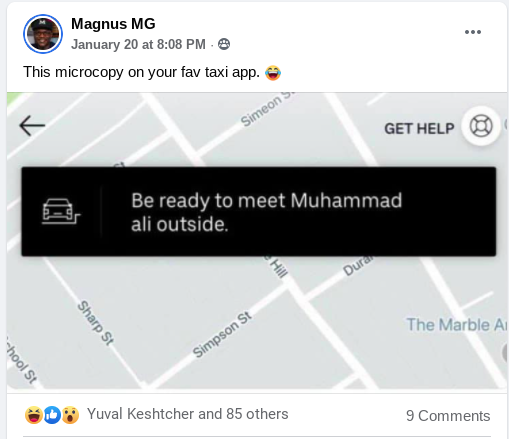
Task: Click the Sharp St label on map
Action: click(96, 323)
